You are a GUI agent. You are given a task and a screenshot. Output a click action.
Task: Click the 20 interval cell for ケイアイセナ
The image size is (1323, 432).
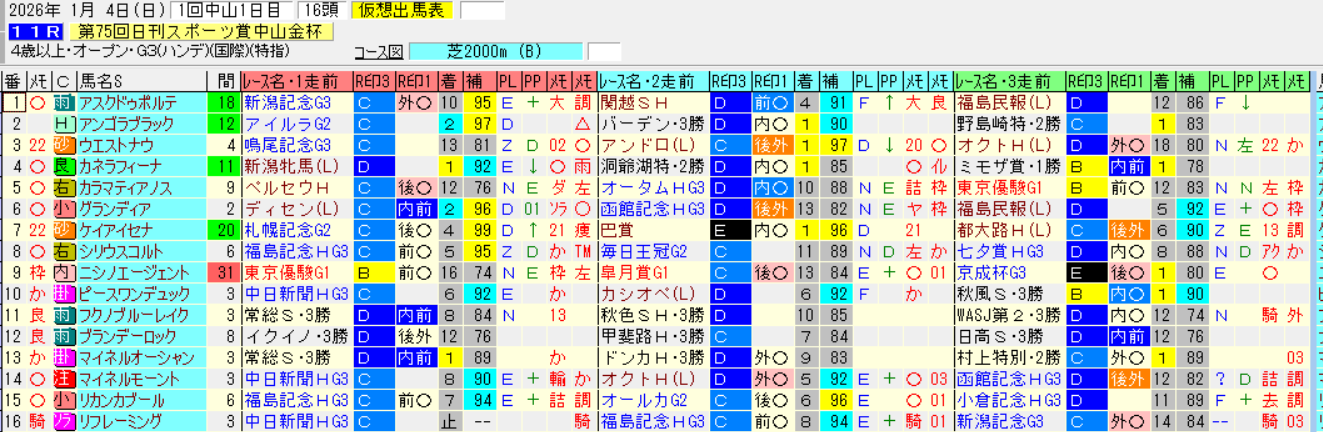[224, 230]
